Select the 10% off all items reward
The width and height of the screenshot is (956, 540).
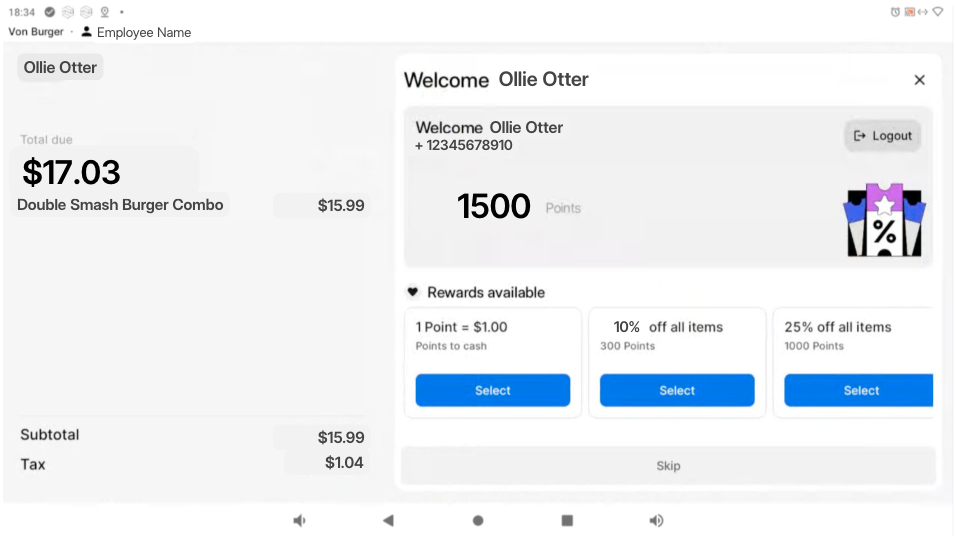coord(676,390)
